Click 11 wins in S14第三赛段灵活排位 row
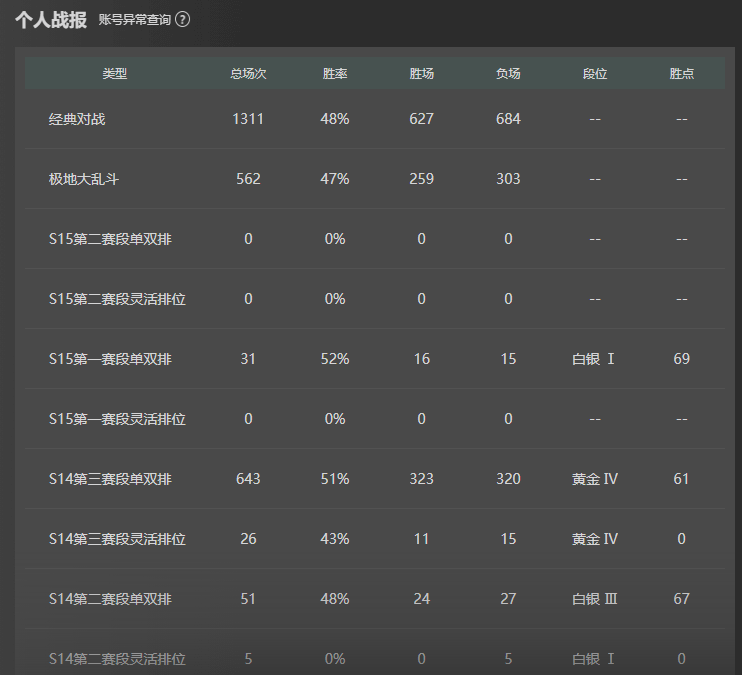 coord(422,539)
